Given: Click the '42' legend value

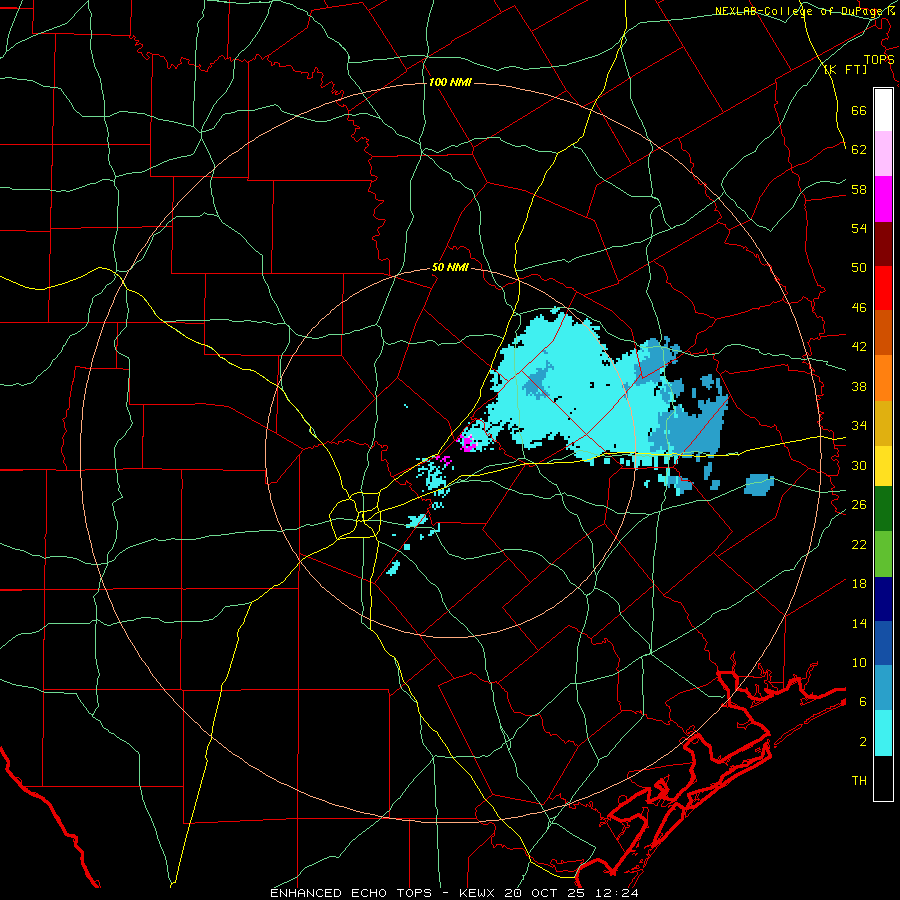Looking at the screenshot, I should coord(859,347).
